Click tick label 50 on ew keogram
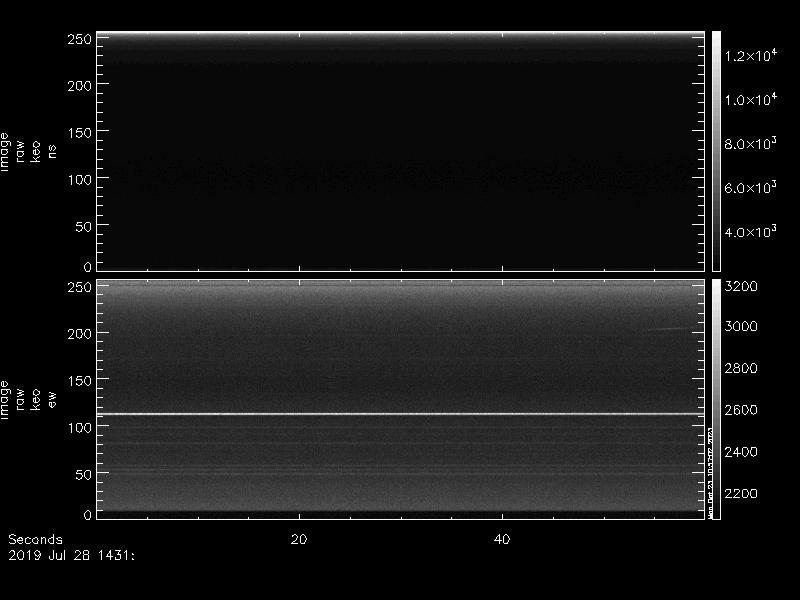The width and height of the screenshot is (800, 600). 84,474
